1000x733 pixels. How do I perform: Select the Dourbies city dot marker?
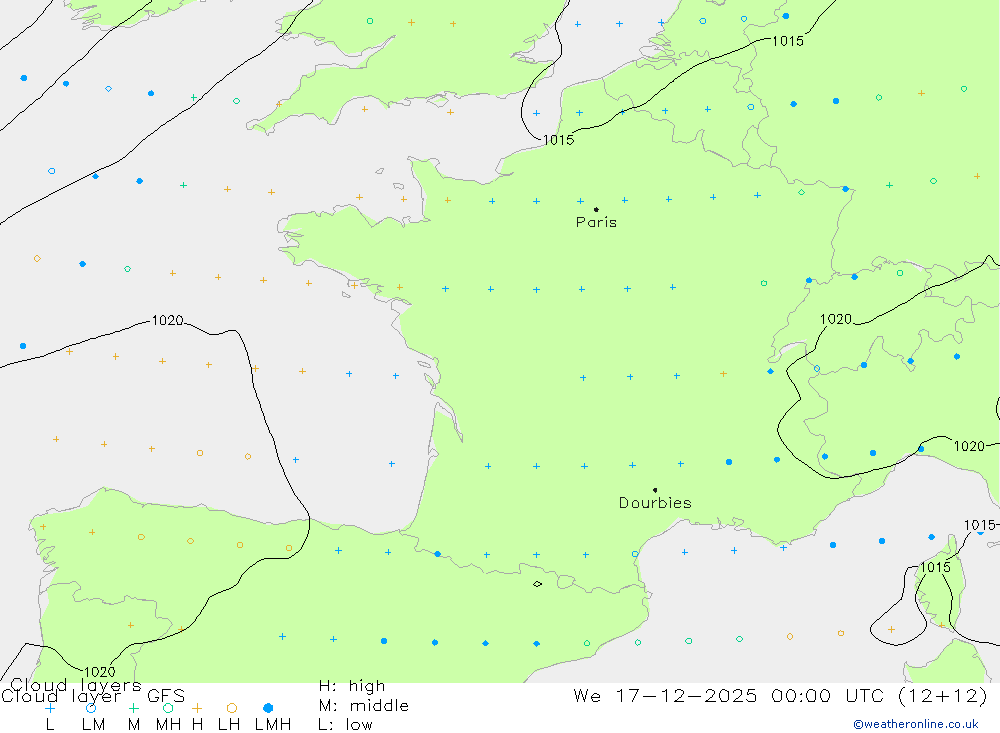(x=655, y=490)
